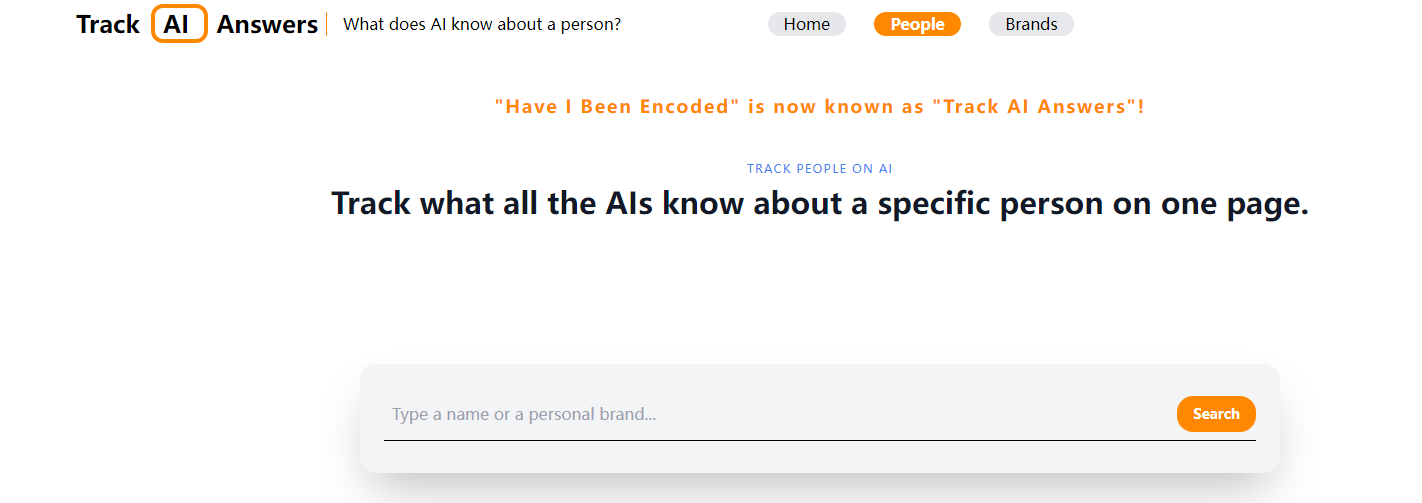Click the underline beneath the search field
The image size is (1422, 503).
820,440
